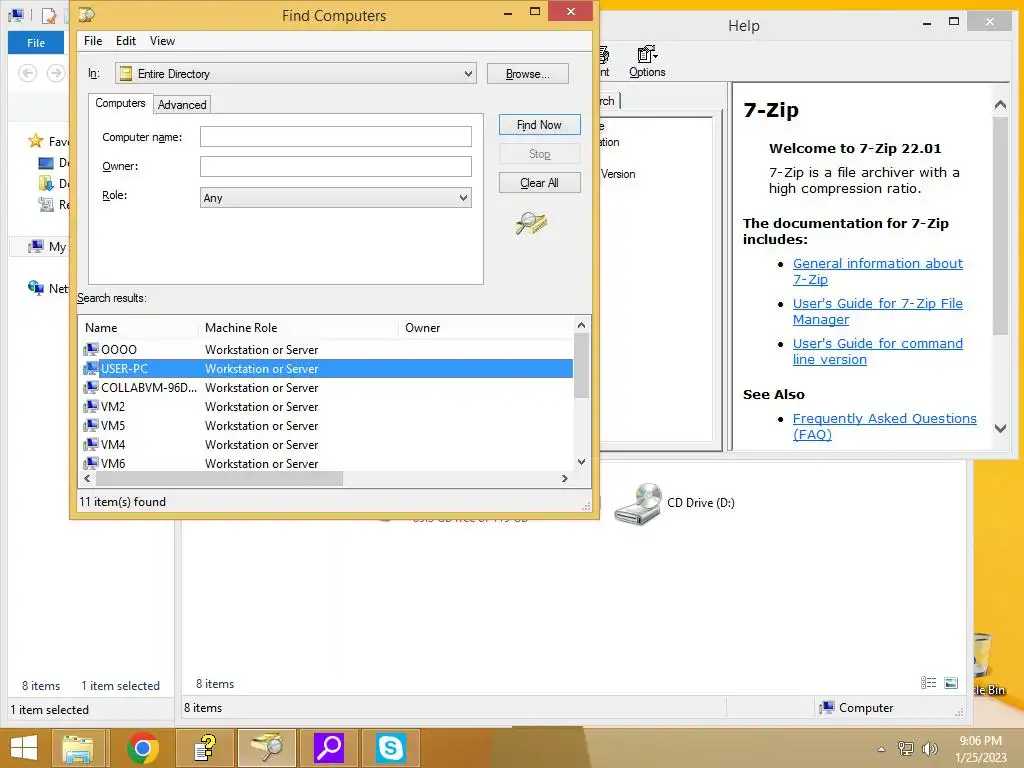Open the Edit menu in Find Computers
The image size is (1024, 768).
[125, 40]
